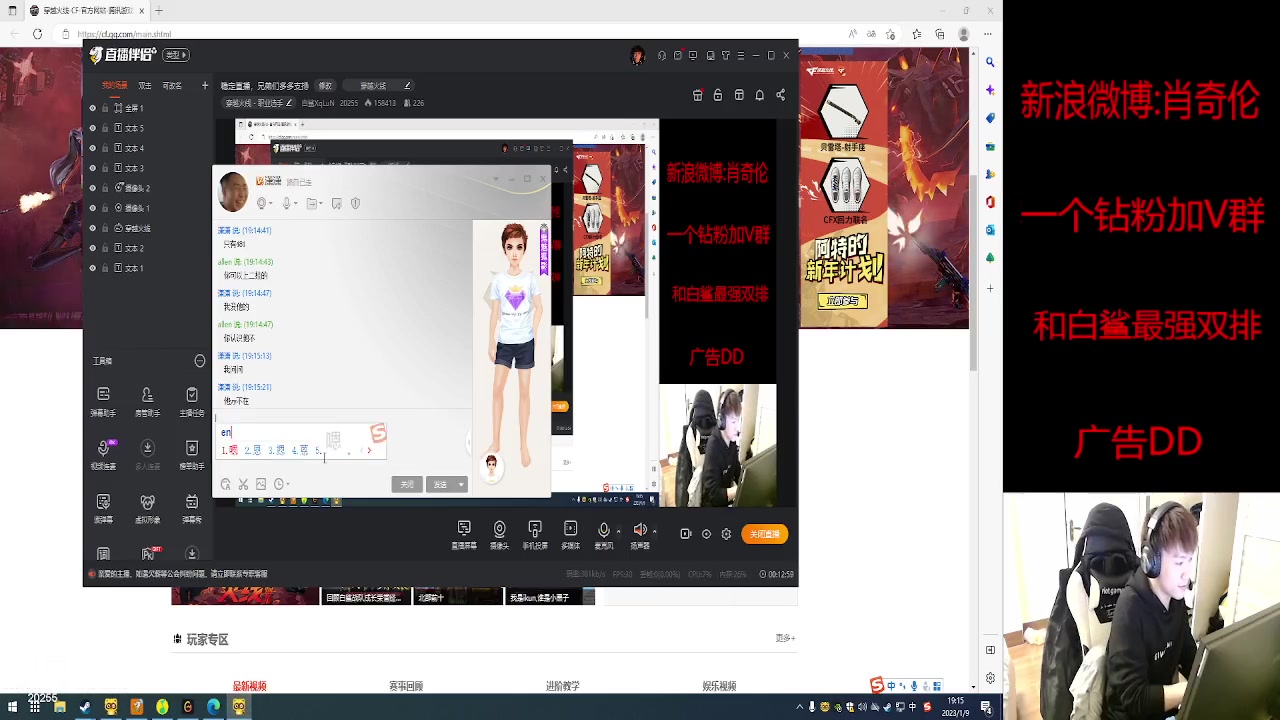Switch to the 双击 scene tab
1280x720 pixels.
(145, 86)
